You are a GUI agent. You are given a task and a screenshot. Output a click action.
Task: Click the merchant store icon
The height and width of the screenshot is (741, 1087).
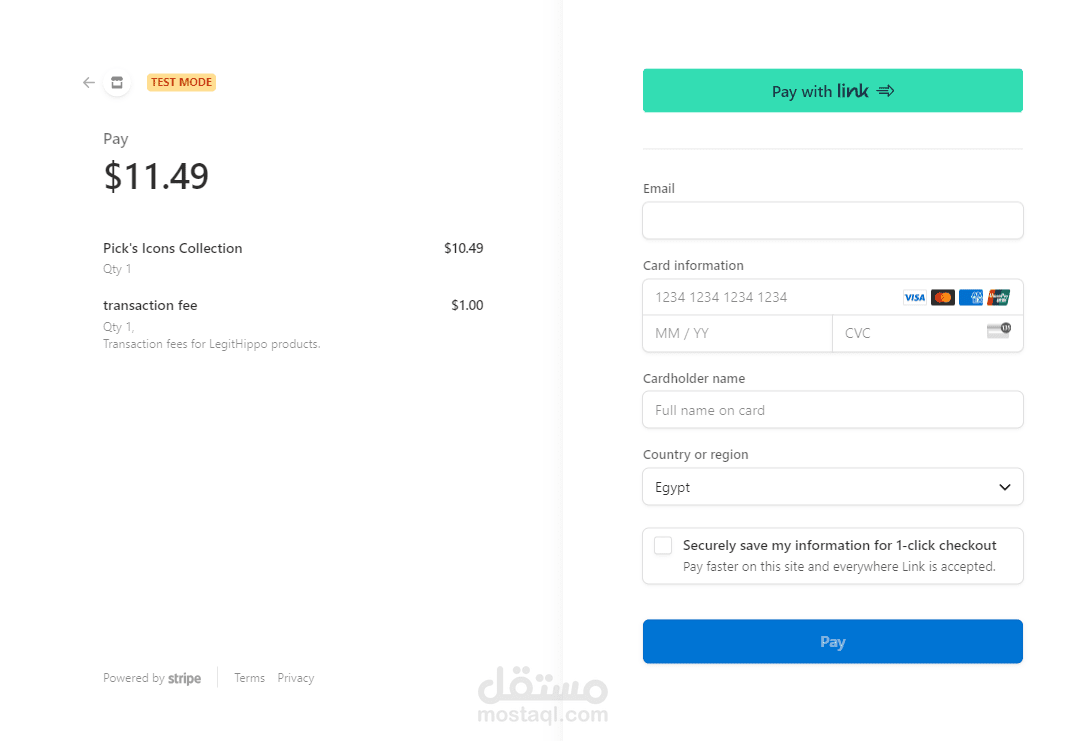coord(117,83)
